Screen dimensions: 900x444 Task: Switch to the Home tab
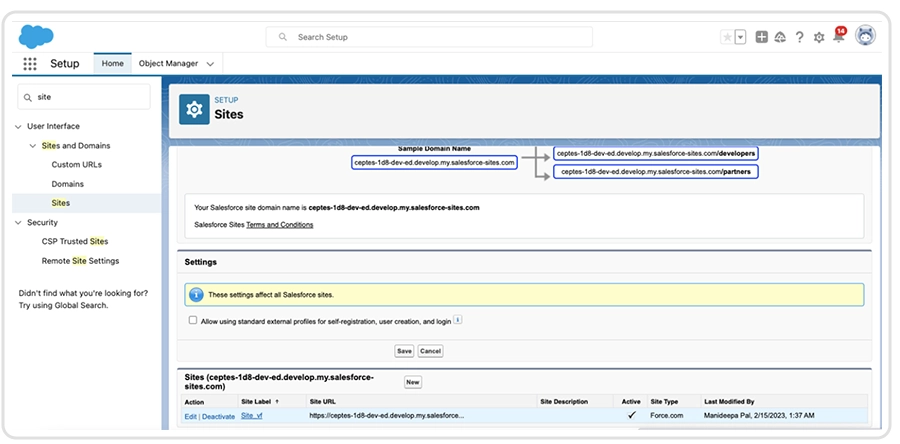click(112, 64)
